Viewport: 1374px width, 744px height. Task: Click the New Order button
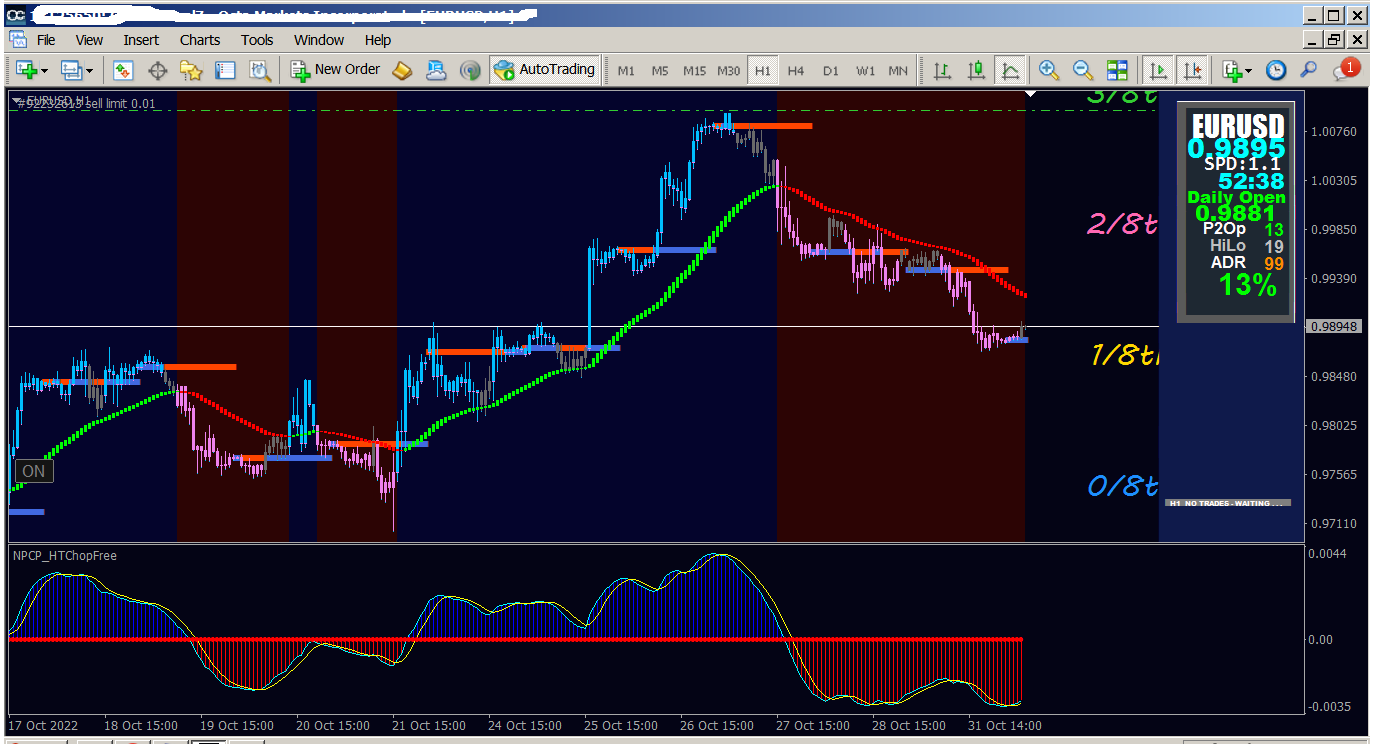pos(336,70)
